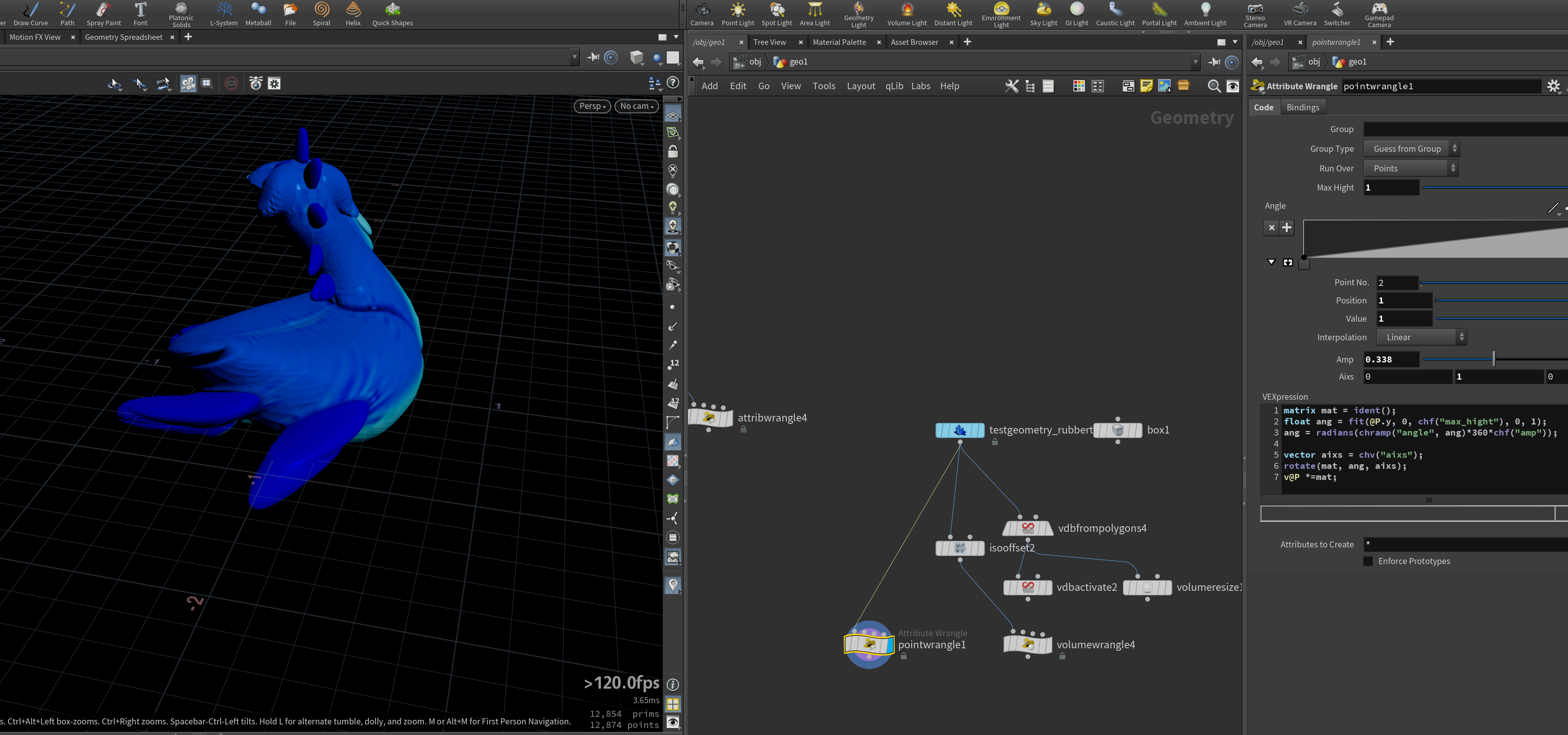Click the viewport render flipbook icon

(256, 83)
